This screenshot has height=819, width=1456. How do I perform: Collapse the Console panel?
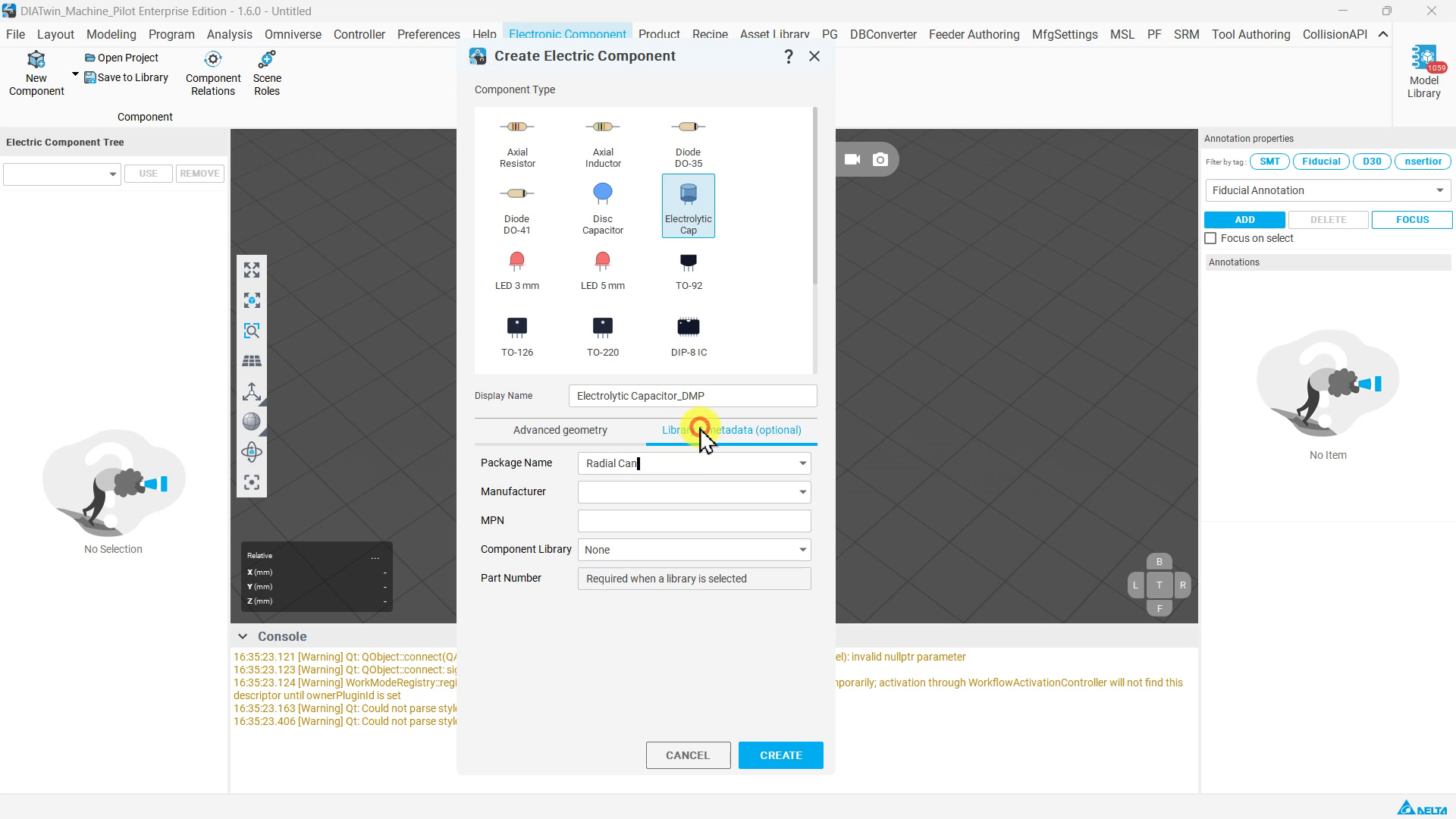(243, 637)
